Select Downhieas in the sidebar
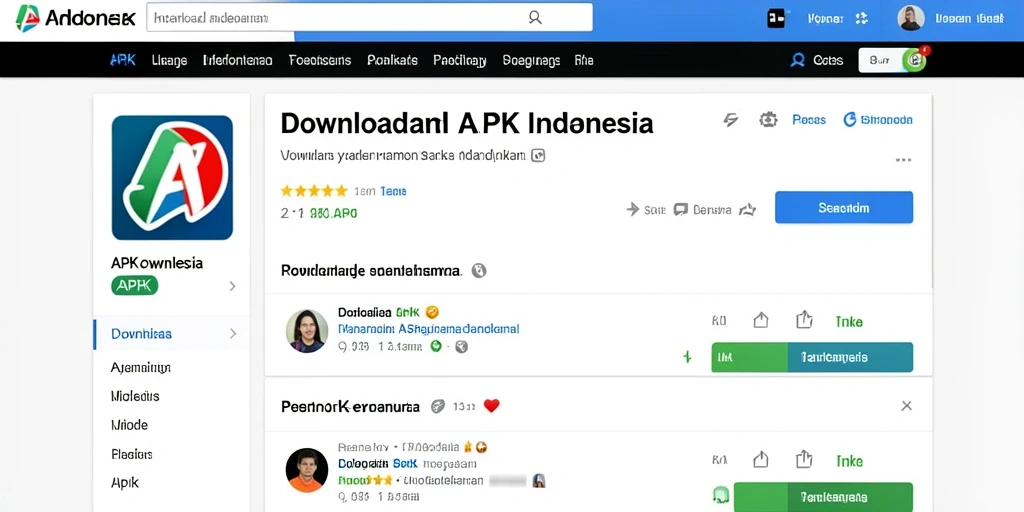Image resolution: width=1024 pixels, height=512 pixels. (x=141, y=334)
